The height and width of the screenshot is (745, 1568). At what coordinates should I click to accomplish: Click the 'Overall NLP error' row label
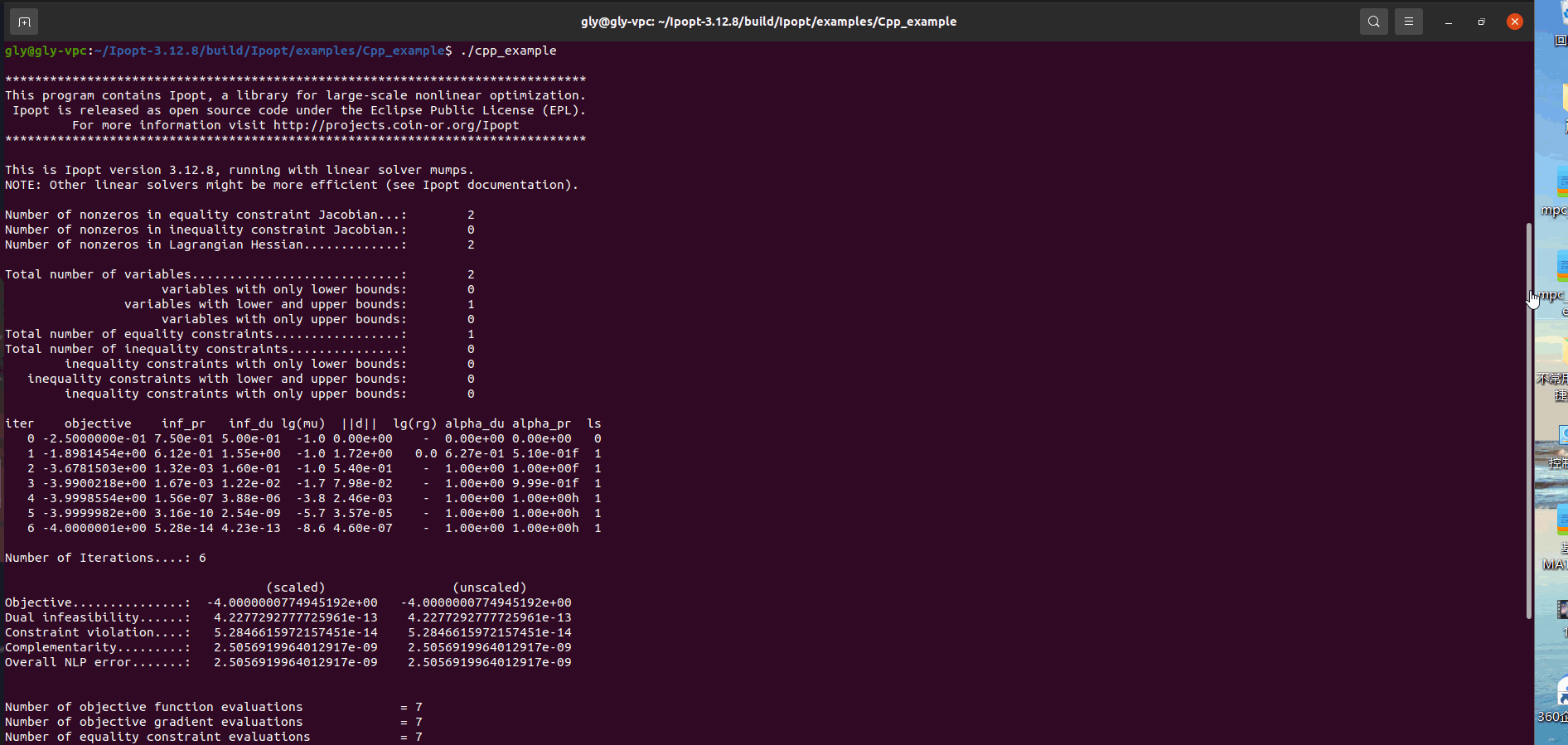[x=98, y=662]
